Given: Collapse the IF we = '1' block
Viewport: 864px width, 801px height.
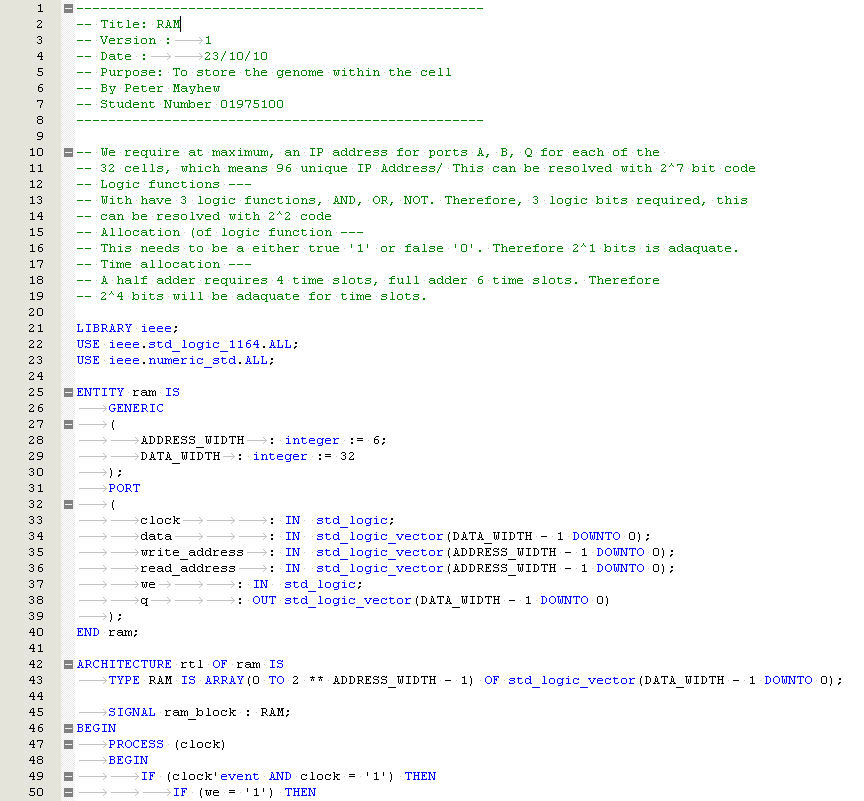Looking at the screenshot, I should coord(67,792).
